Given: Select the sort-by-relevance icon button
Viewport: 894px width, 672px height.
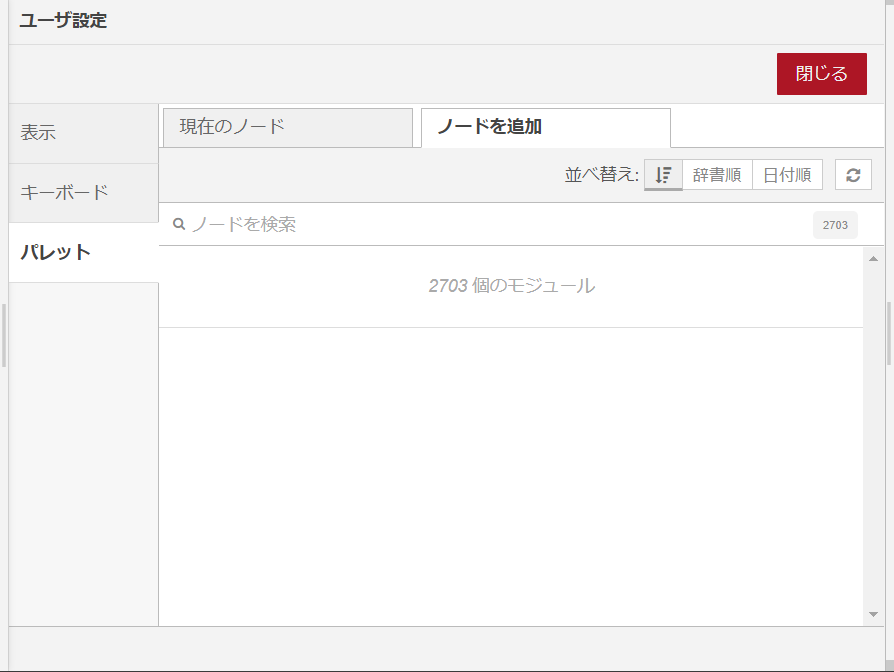Looking at the screenshot, I should [663, 174].
